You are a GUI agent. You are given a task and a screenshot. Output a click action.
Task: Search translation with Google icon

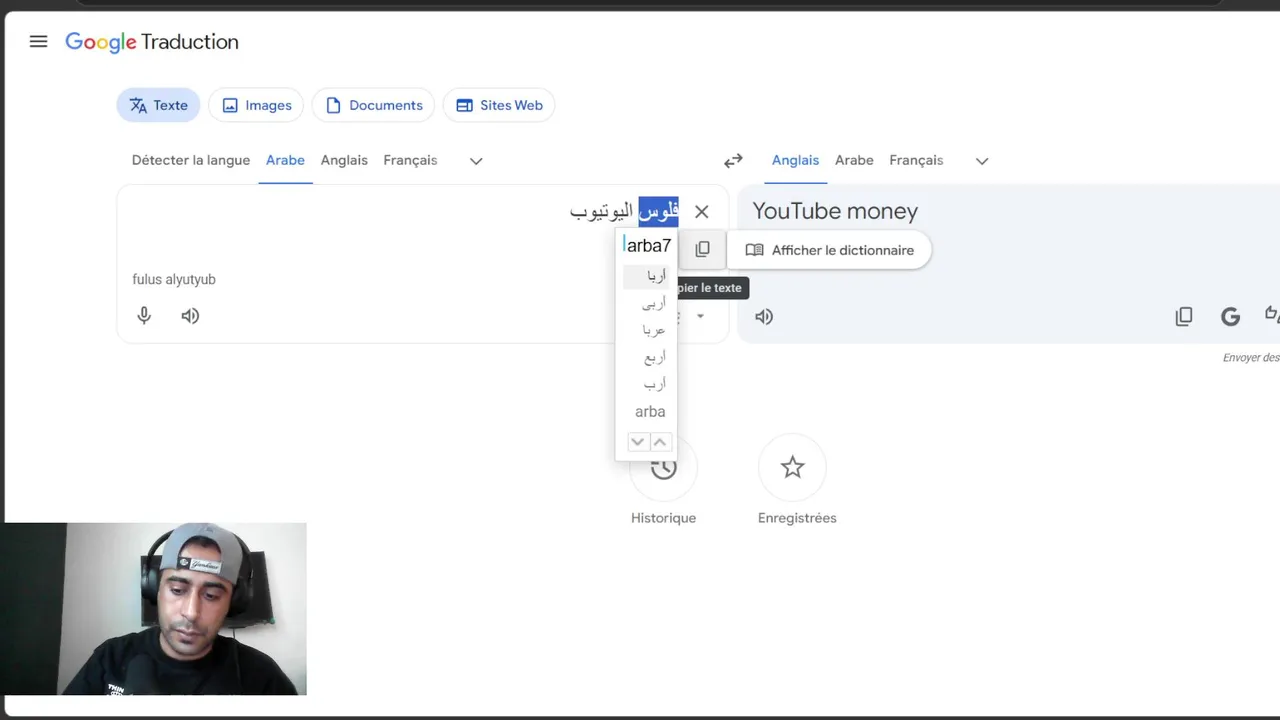tap(1230, 317)
